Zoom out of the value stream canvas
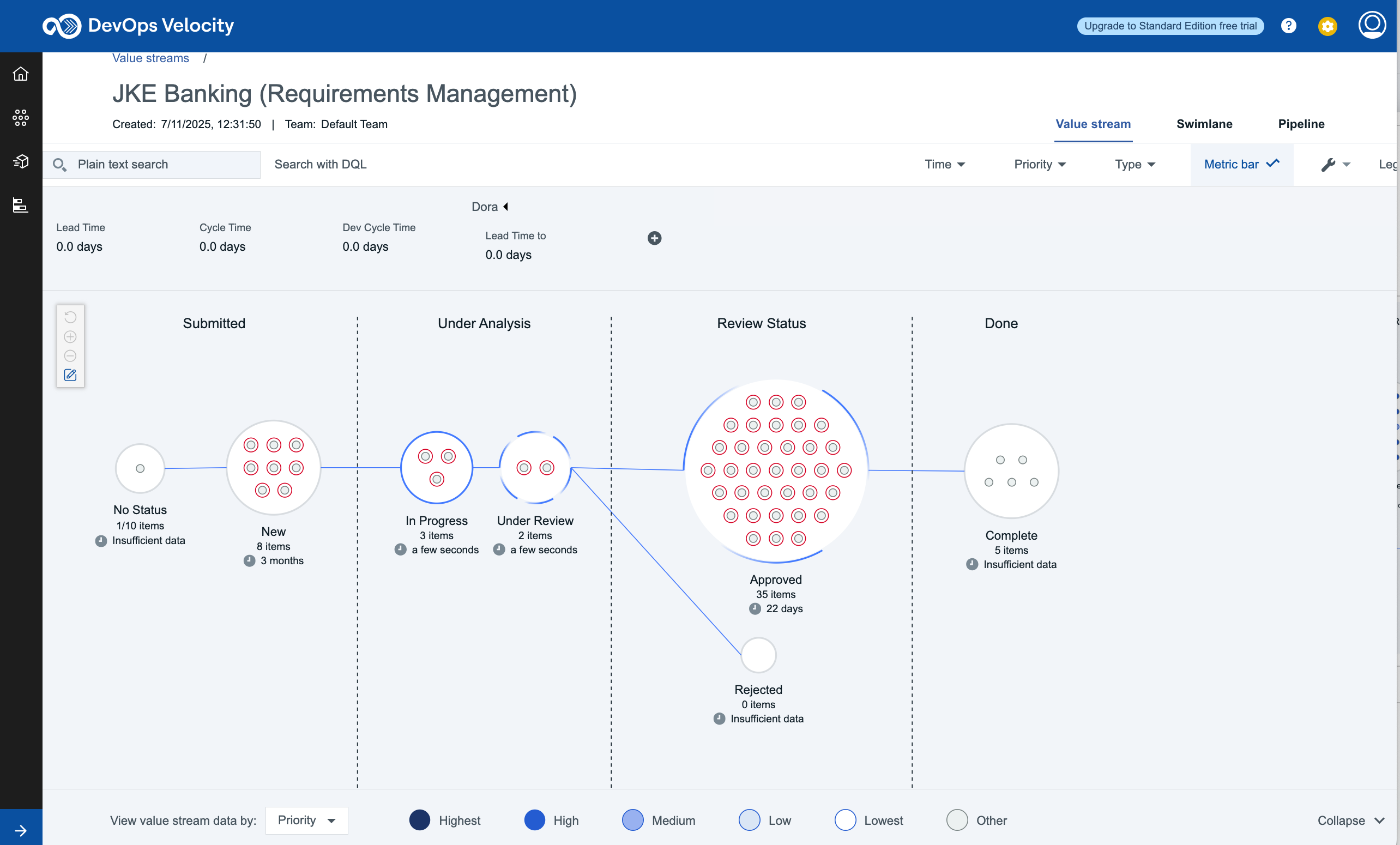 70,357
